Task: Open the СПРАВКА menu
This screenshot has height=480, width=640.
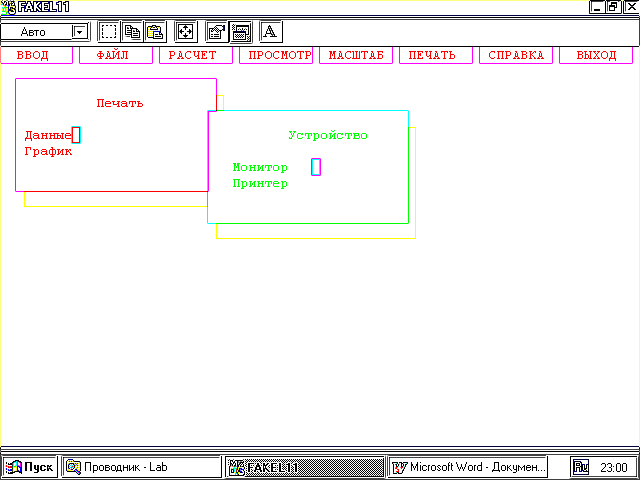Action: [516, 55]
